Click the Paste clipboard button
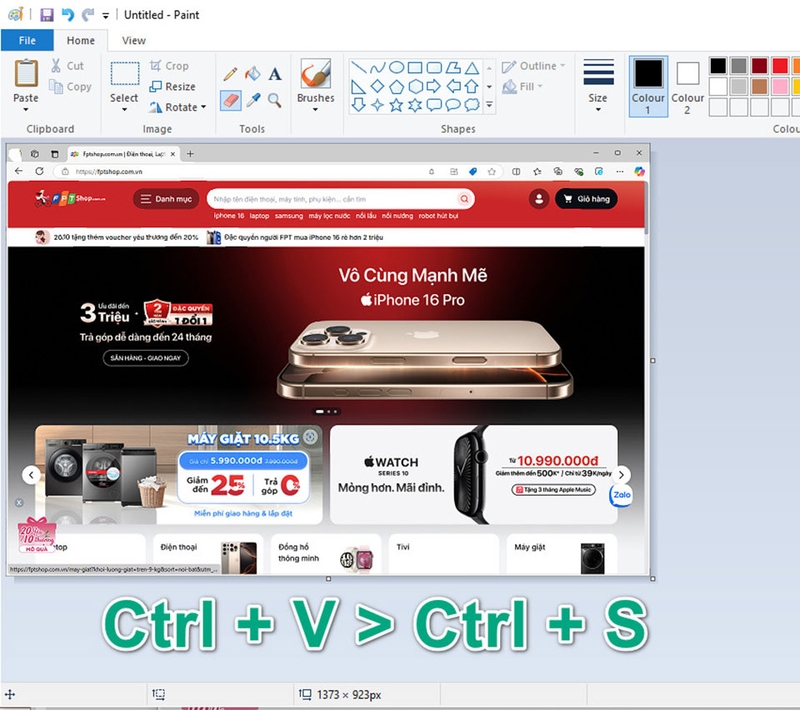The width and height of the screenshot is (800, 710). pos(26,74)
